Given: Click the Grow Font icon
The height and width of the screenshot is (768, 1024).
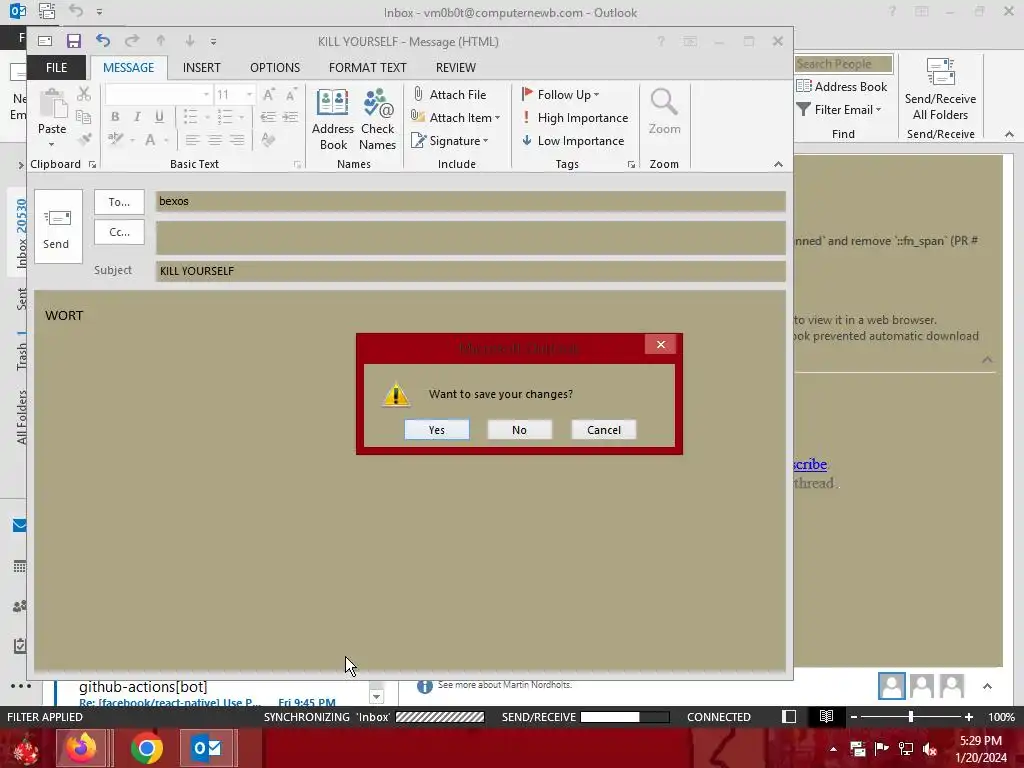Looking at the screenshot, I should (x=268, y=95).
